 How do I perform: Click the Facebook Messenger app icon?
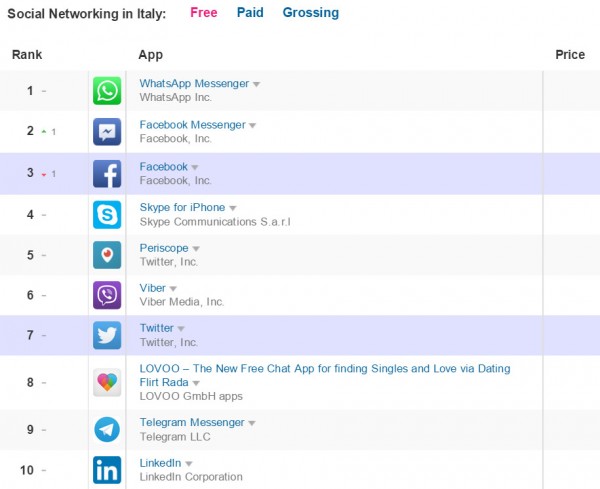pos(107,133)
